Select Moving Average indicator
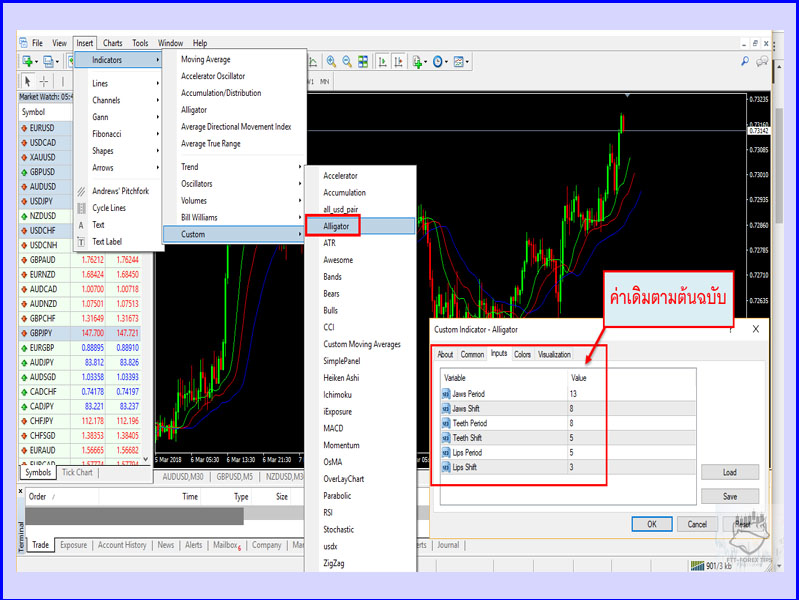The width and height of the screenshot is (800, 600). pos(234,60)
